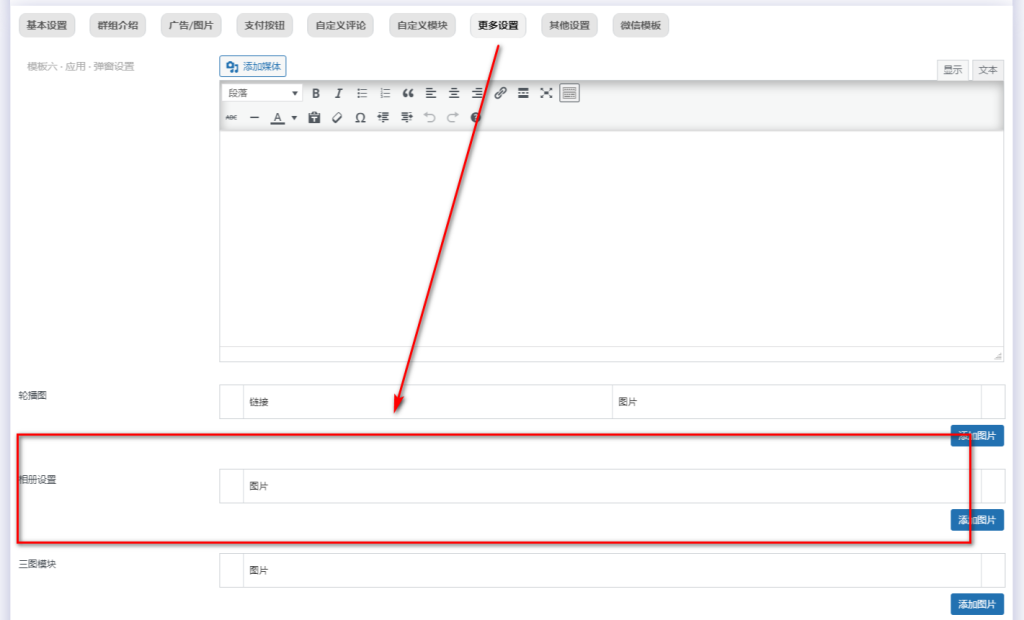This screenshot has height=620, width=1024.
Task: Toggle the toolbar toggle (kitchen sink) button
Action: [569, 93]
